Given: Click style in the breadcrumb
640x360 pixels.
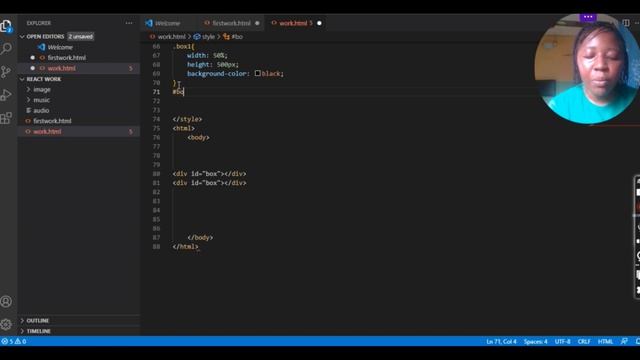Looking at the screenshot, I should [x=208, y=37].
